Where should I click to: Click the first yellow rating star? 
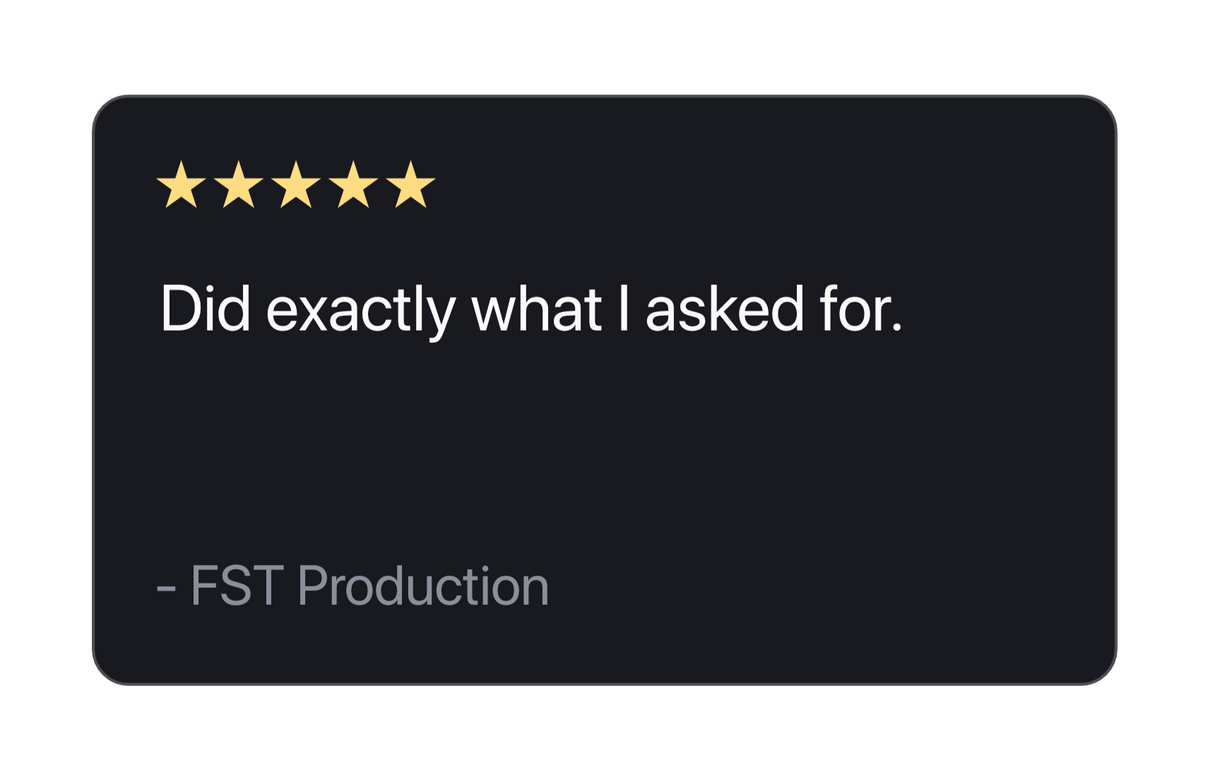click(x=180, y=187)
